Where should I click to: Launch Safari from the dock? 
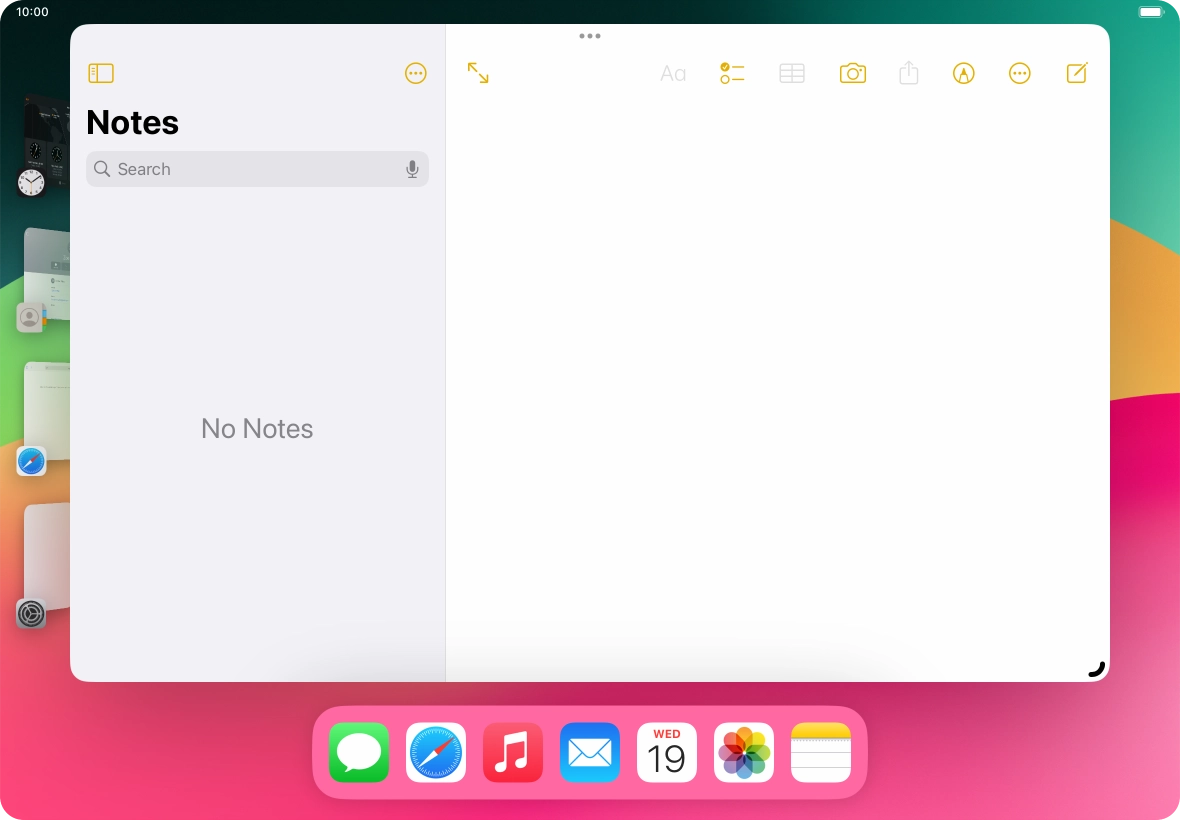tap(436, 753)
